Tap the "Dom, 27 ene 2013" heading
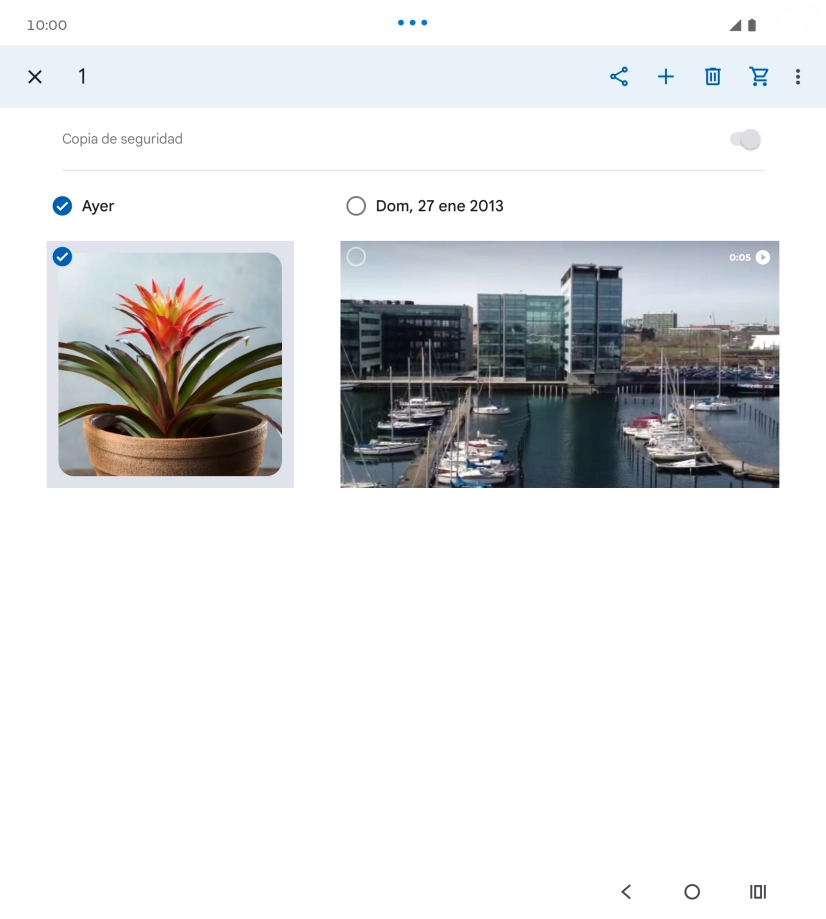826x919 pixels. click(440, 206)
